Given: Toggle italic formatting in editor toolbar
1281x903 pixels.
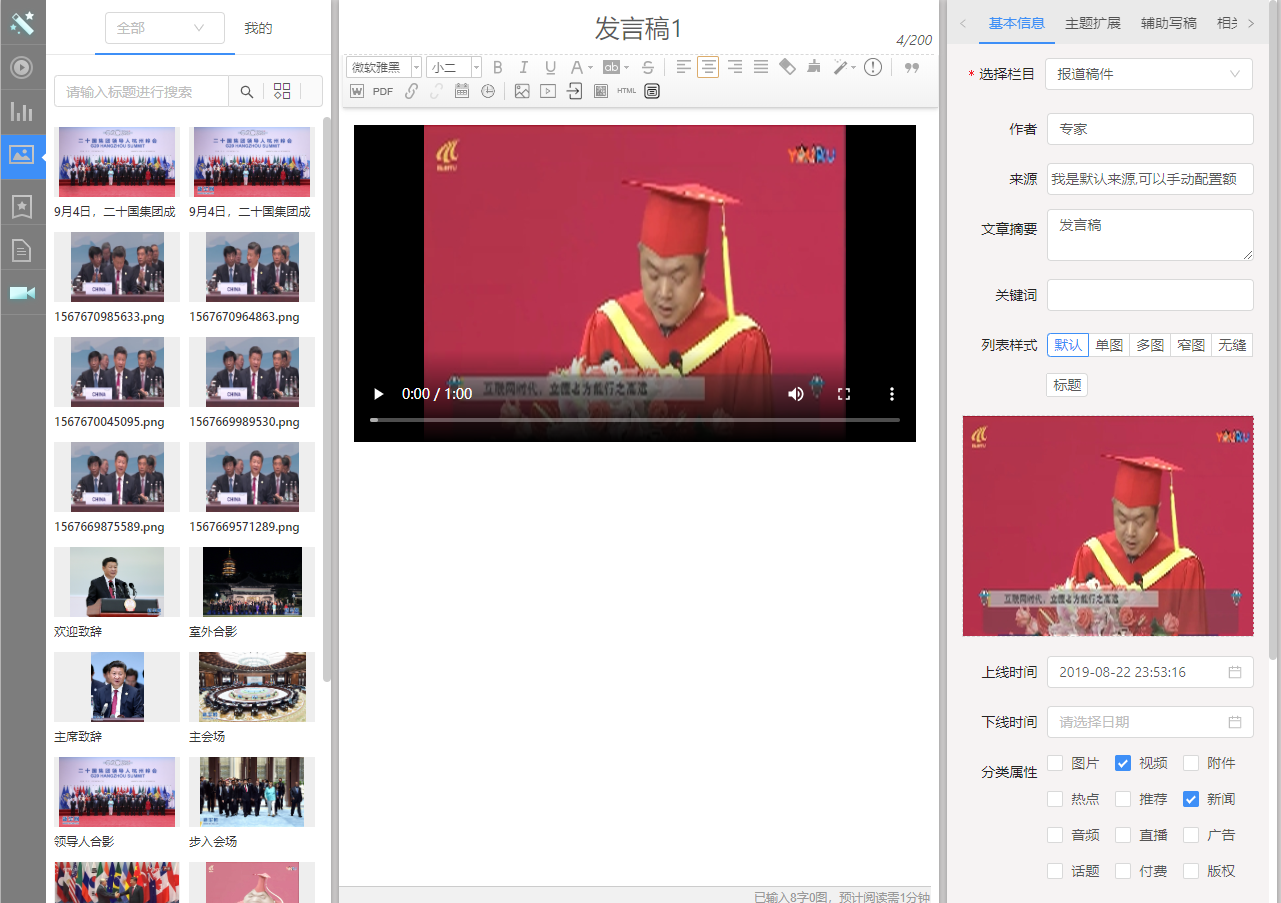Looking at the screenshot, I should click(x=524, y=68).
